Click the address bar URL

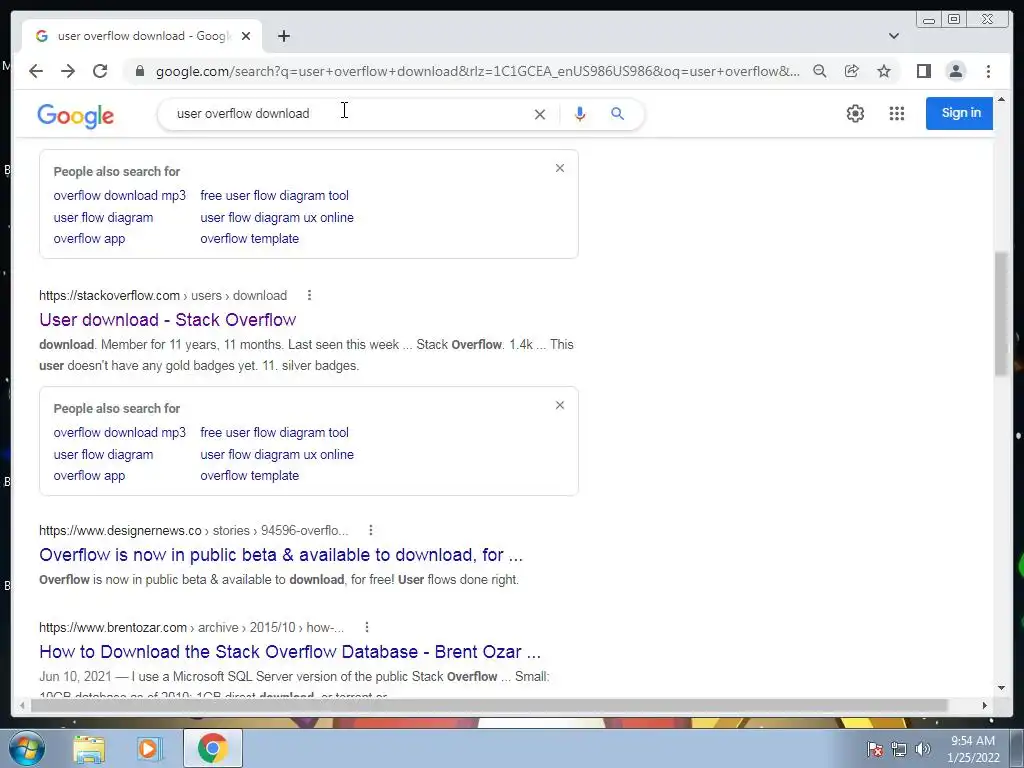(477, 71)
